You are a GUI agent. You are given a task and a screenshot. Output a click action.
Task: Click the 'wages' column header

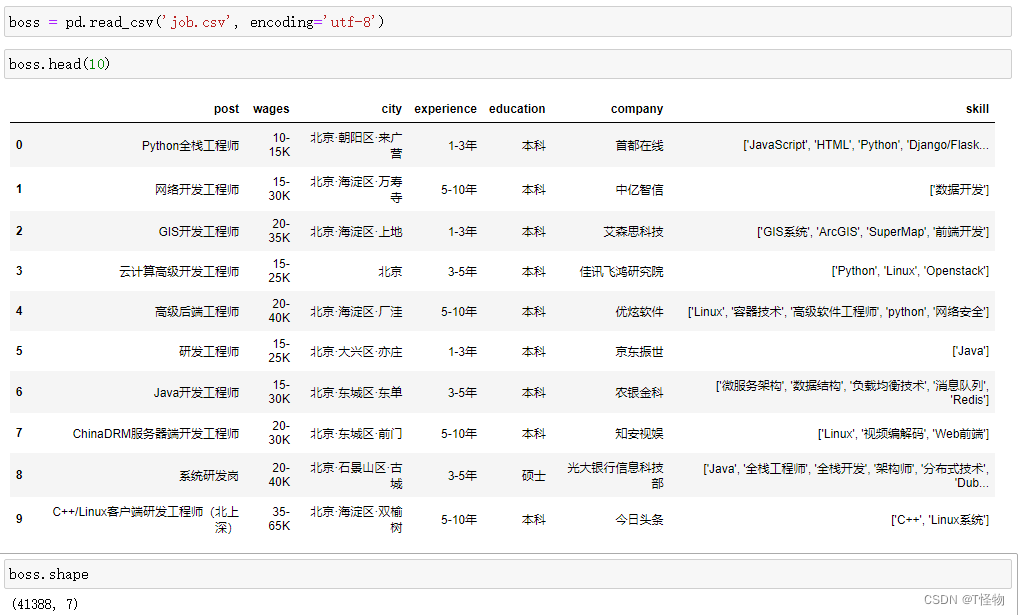tap(271, 109)
